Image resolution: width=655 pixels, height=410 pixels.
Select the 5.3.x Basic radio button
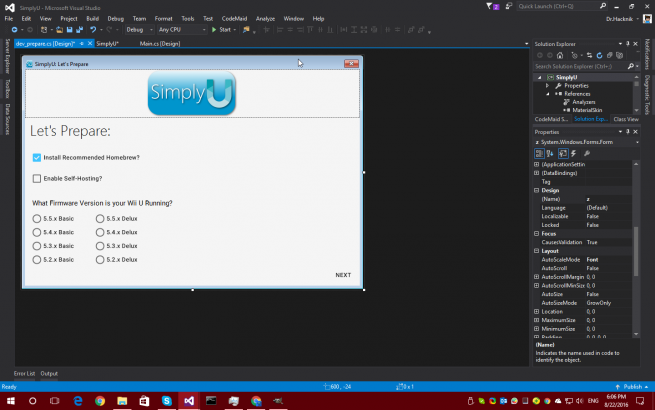click(37, 246)
